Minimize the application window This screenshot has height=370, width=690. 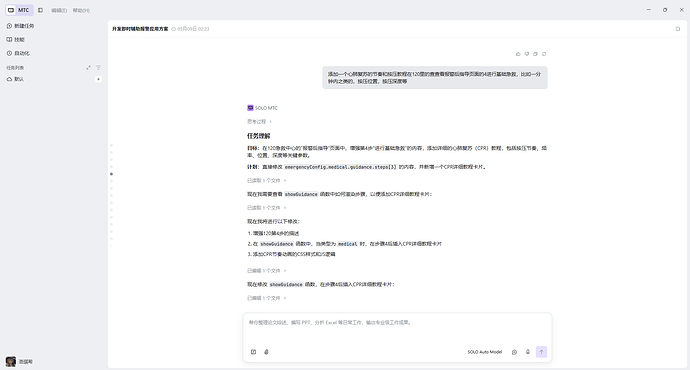(x=649, y=10)
